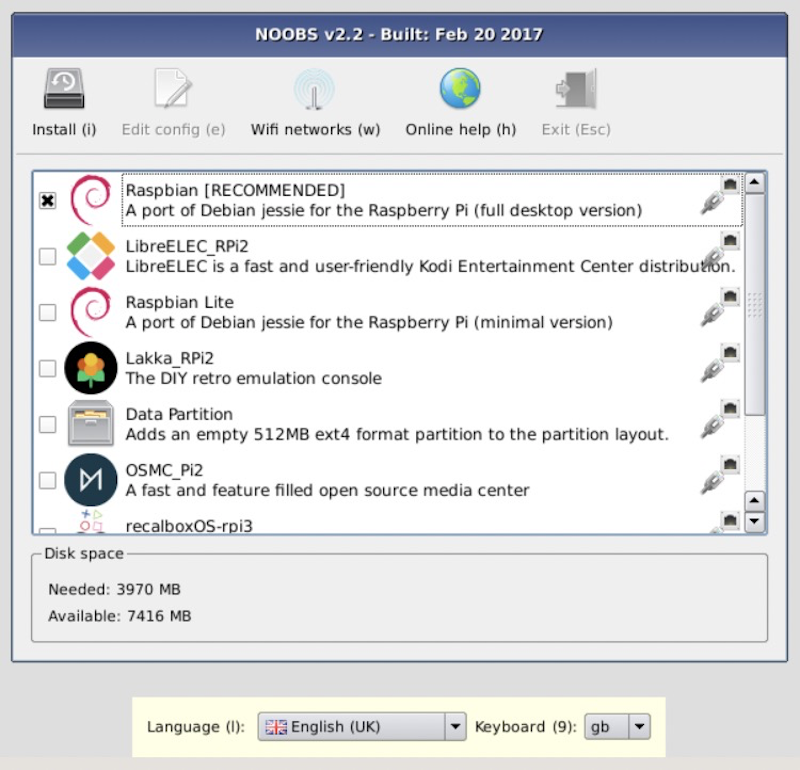Image resolution: width=800 pixels, height=770 pixels.
Task: Open the Language dropdown showing English (UK)
Action: [361, 727]
